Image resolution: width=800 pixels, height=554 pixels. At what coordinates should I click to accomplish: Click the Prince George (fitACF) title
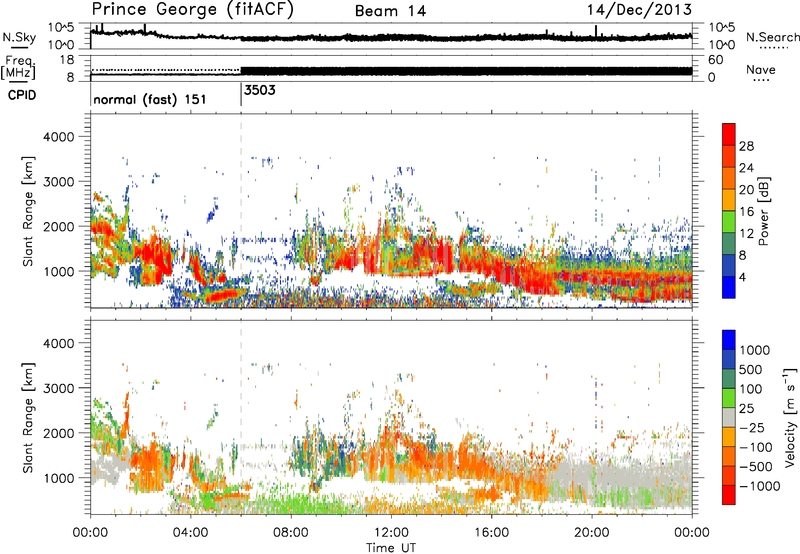pyautogui.click(x=192, y=10)
